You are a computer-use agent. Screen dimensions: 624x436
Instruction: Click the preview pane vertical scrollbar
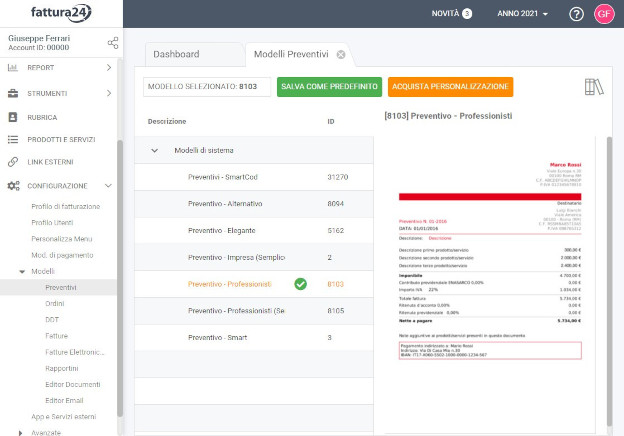[x=609, y=281]
